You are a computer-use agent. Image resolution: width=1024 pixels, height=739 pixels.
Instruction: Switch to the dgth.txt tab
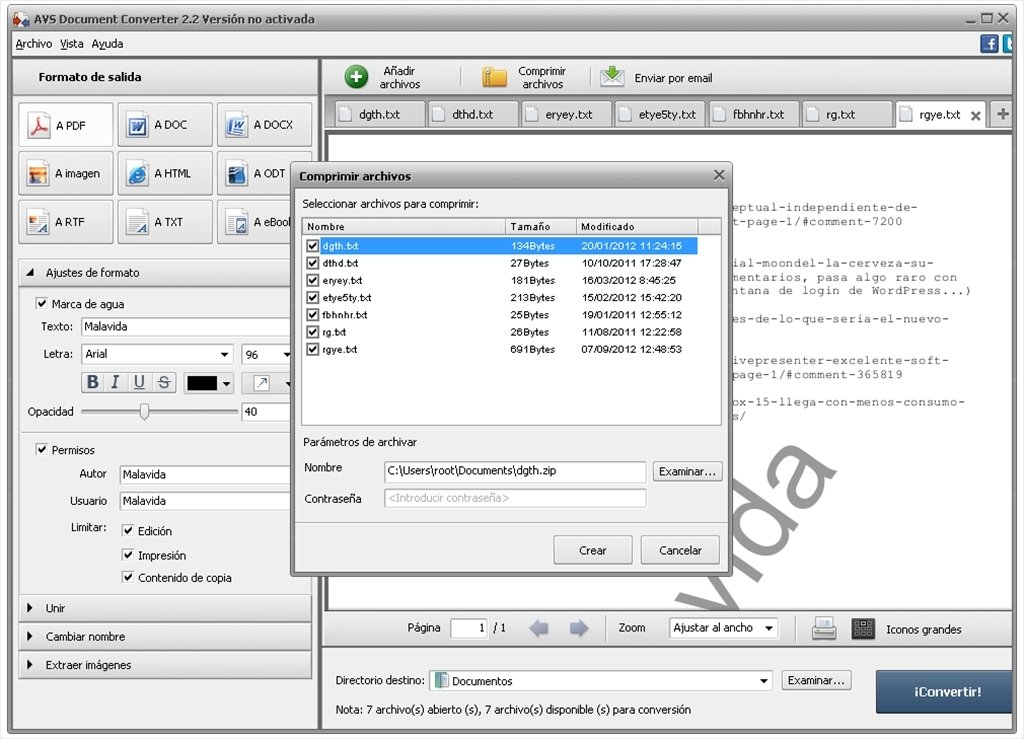[x=379, y=114]
